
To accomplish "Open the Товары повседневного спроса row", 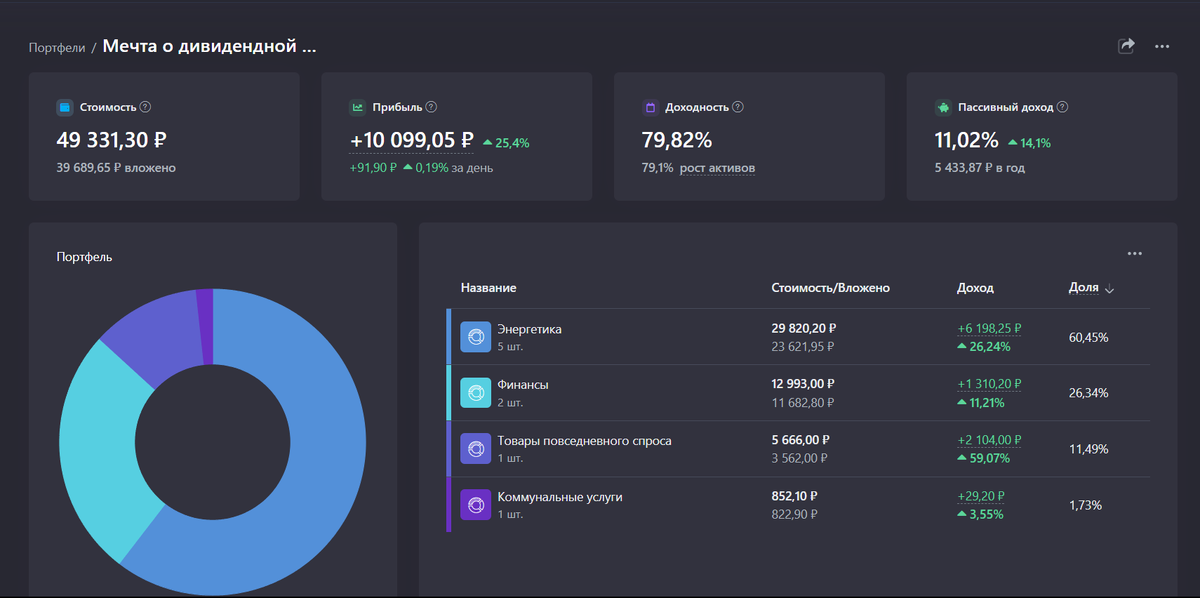I will coord(798,449).
